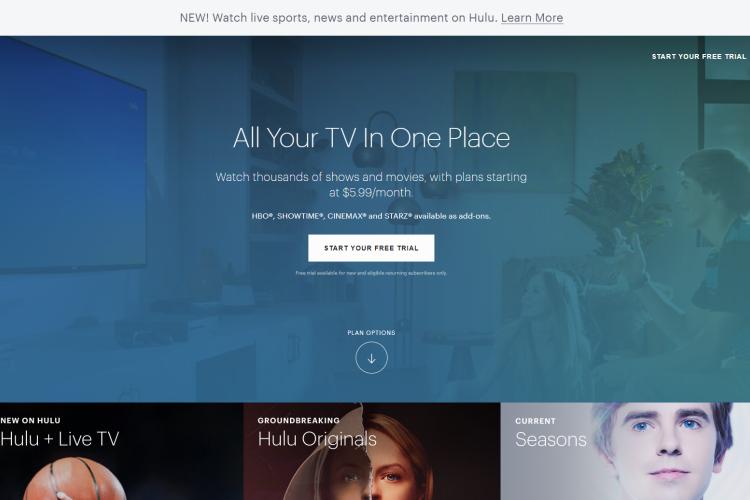Click the Groundbreaking label
The height and width of the screenshot is (500, 750).
(298, 421)
